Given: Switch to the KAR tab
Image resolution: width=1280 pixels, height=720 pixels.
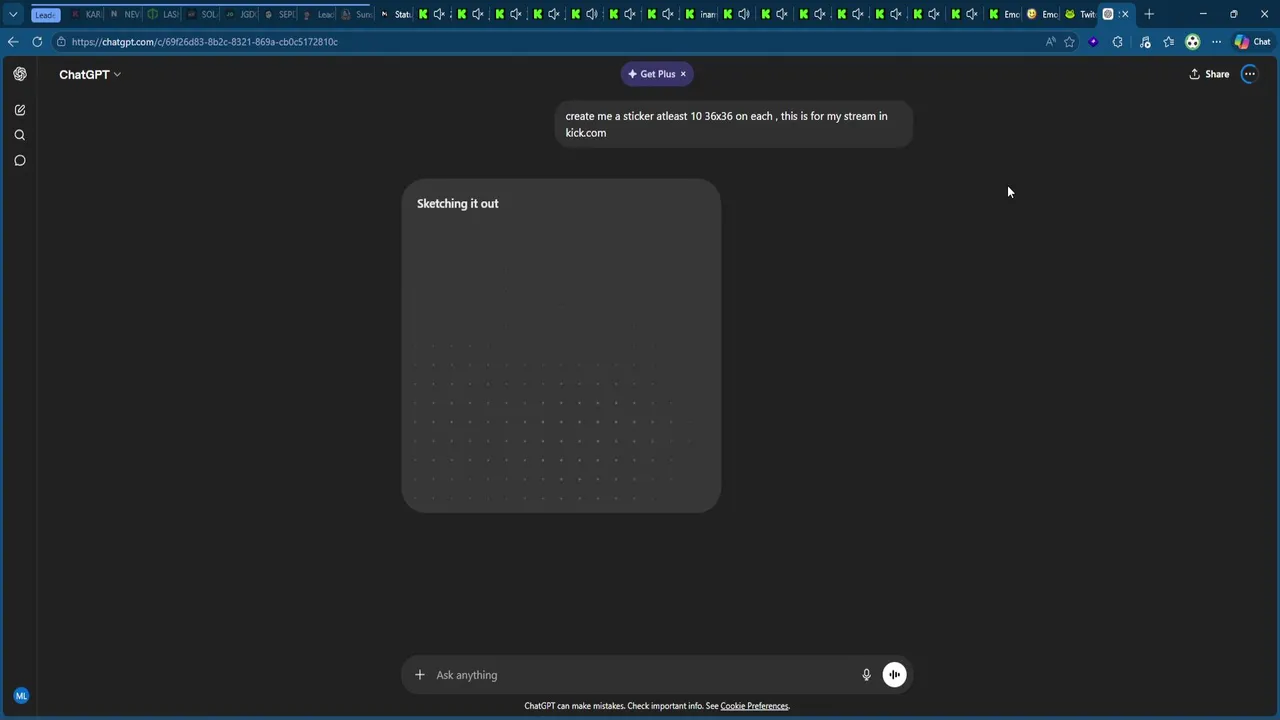Looking at the screenshot, I should (86, 14).
